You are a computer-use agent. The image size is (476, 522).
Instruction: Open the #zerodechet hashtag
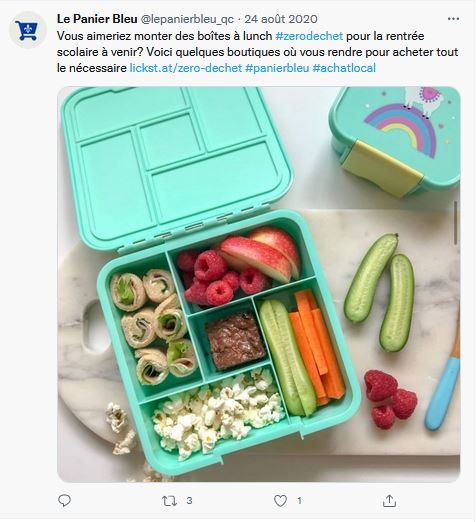tap(309, 36)
